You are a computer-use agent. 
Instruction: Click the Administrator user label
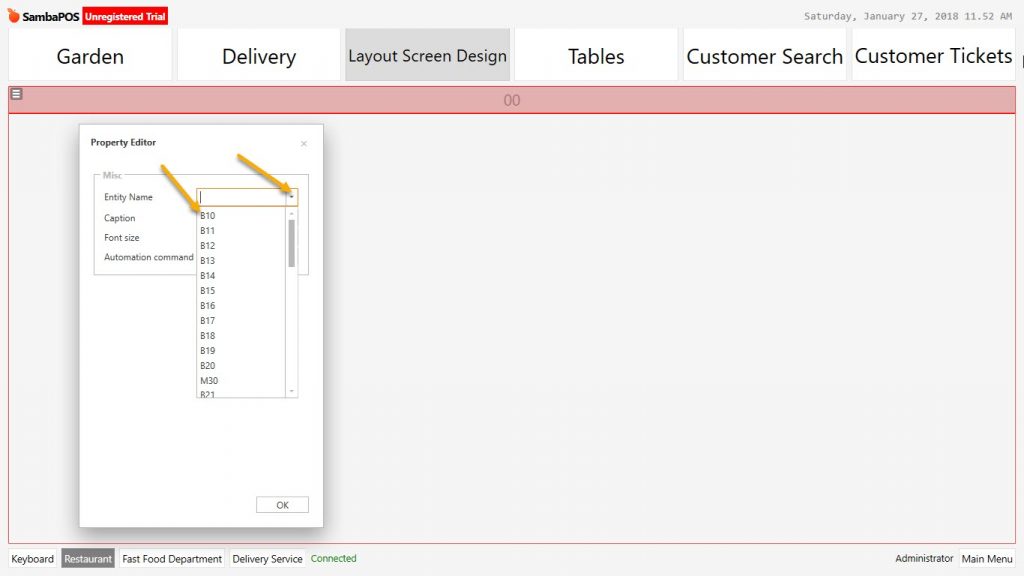click(x=924, y=558)
